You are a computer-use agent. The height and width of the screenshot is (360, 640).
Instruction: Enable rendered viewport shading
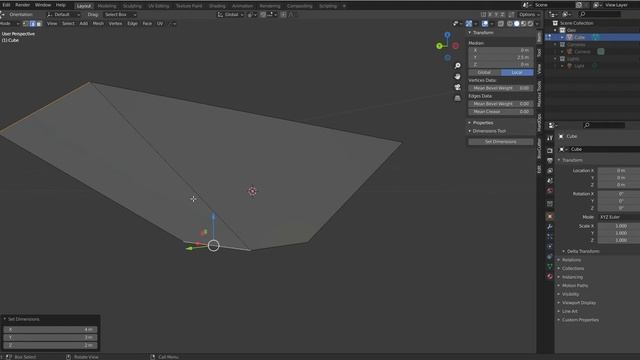530,24
